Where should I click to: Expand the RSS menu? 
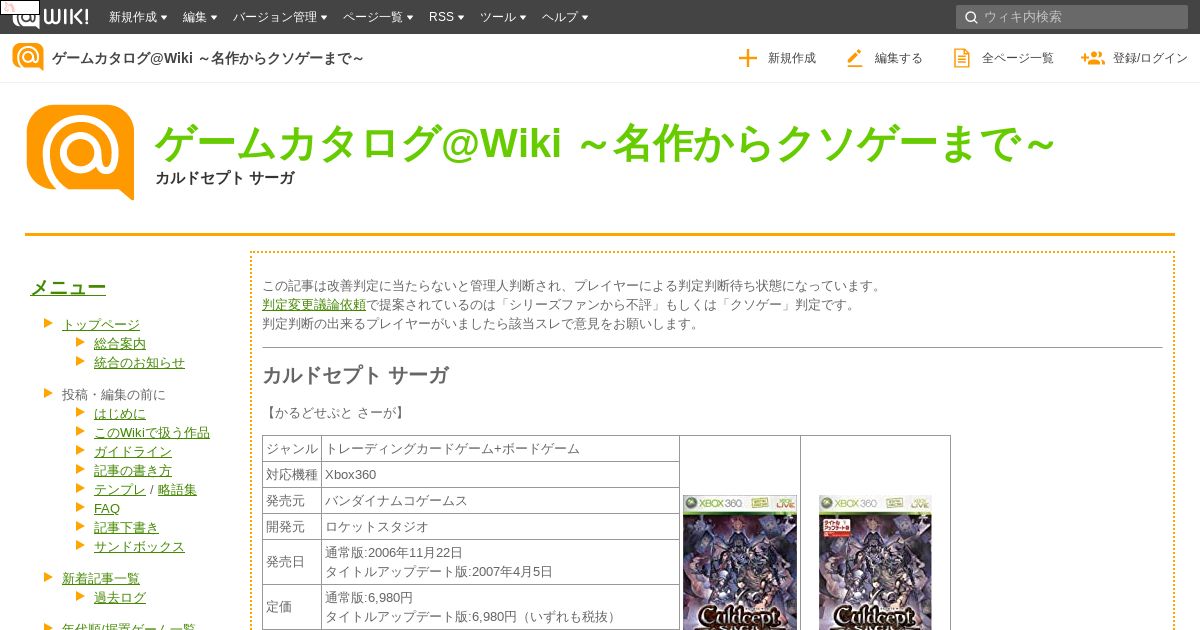click(x=447, y=17)
